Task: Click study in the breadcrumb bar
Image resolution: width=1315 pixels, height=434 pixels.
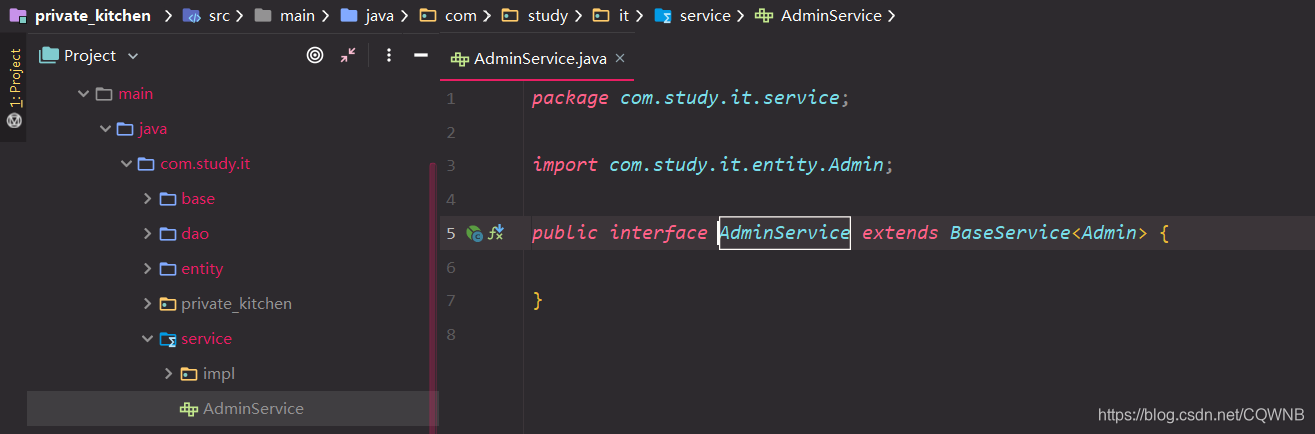Action: tap(547, 16)
